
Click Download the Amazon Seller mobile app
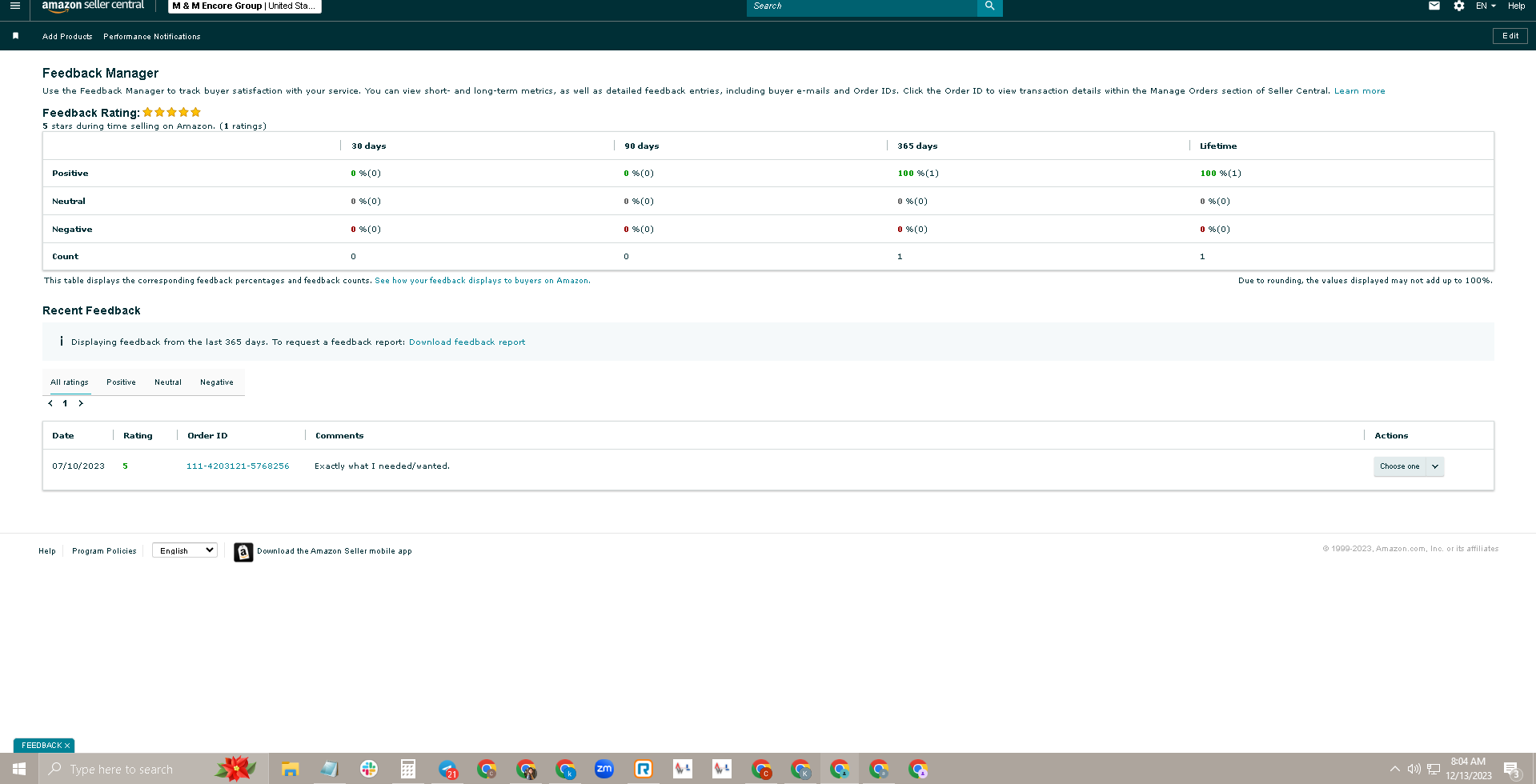pyautogui.click(x=335, y=551)
